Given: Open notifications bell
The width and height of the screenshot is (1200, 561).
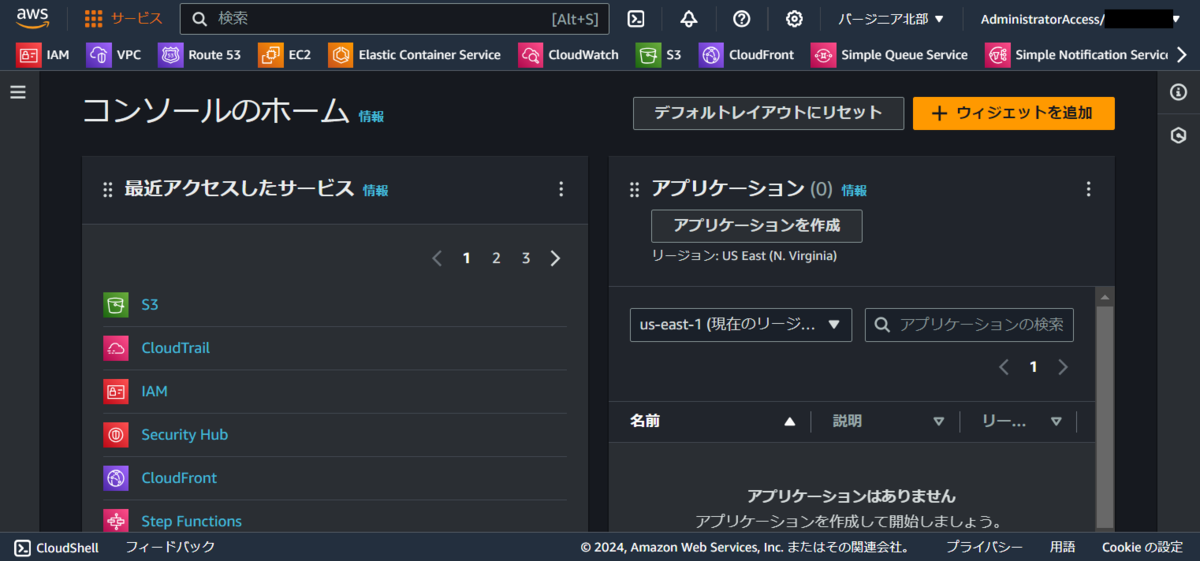Looking at the screenshot, I should pyautogui.click(x=689, y=18).
